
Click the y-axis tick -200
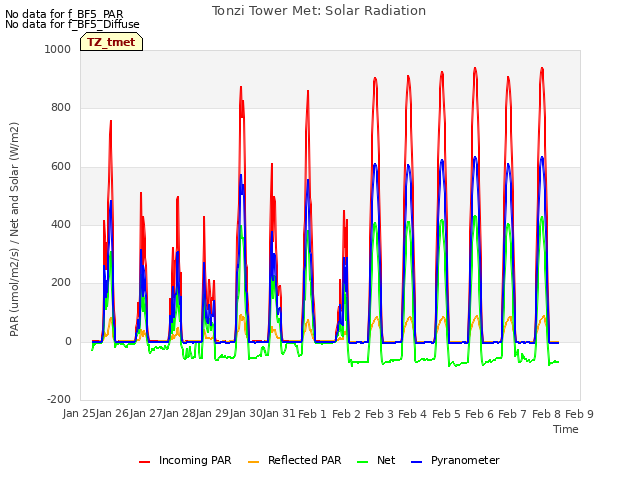coord(59,399)
